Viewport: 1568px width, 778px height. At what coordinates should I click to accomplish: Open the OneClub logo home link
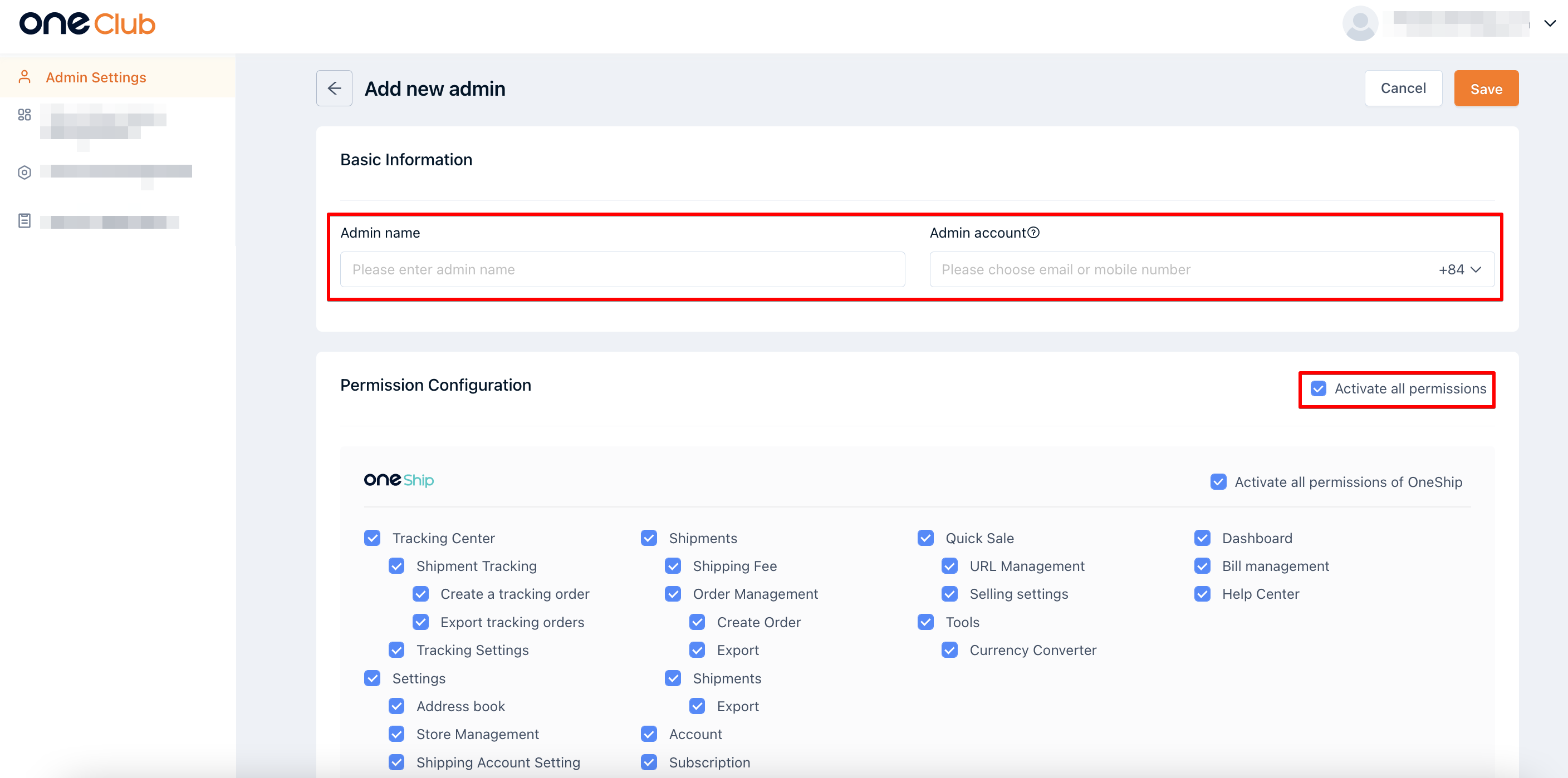[x=87, y=24]
